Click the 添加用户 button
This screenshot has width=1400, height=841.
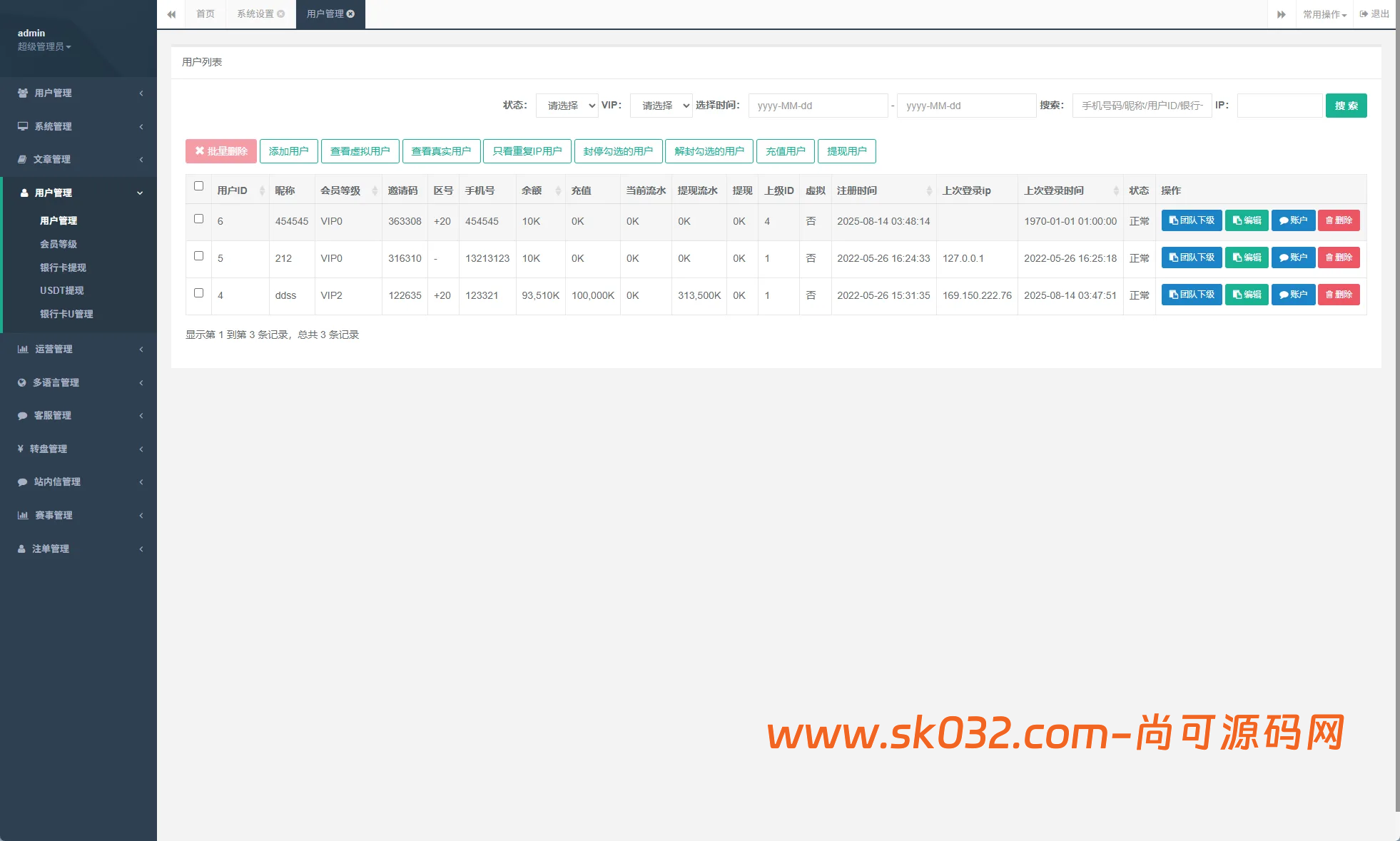coord(288,151)
